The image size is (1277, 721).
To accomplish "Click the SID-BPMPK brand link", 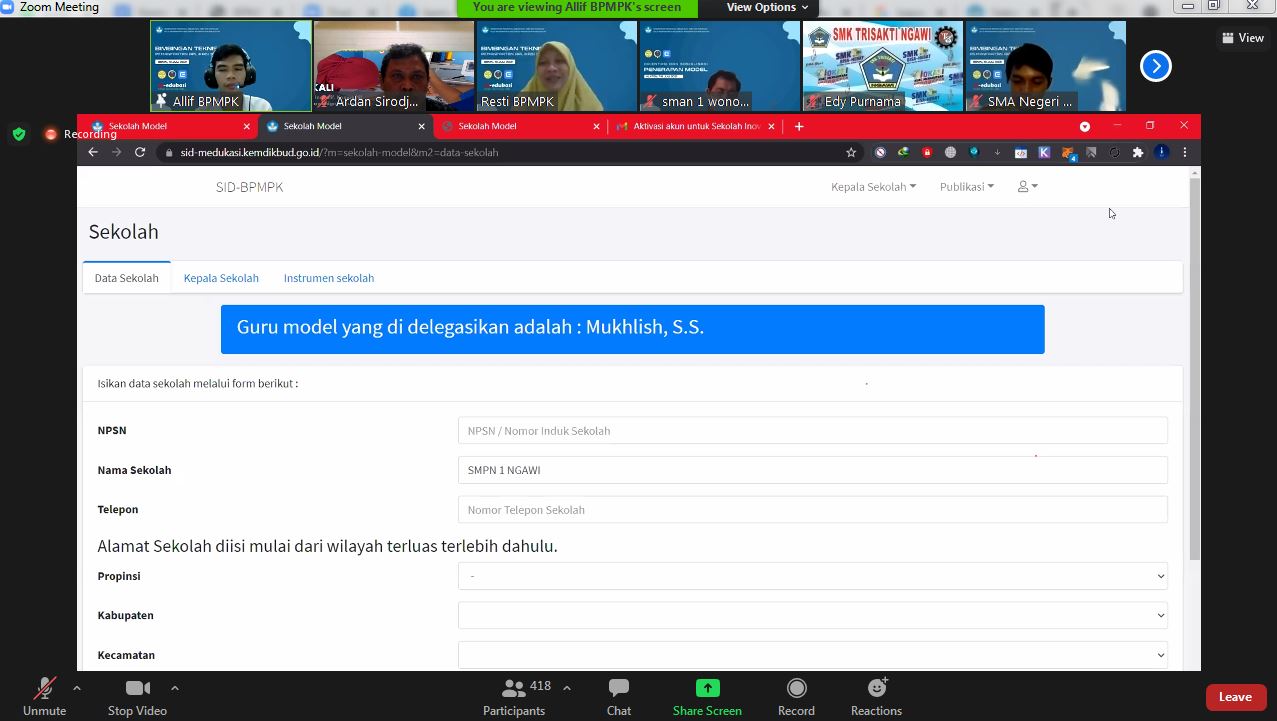I will tap(249, 187).
